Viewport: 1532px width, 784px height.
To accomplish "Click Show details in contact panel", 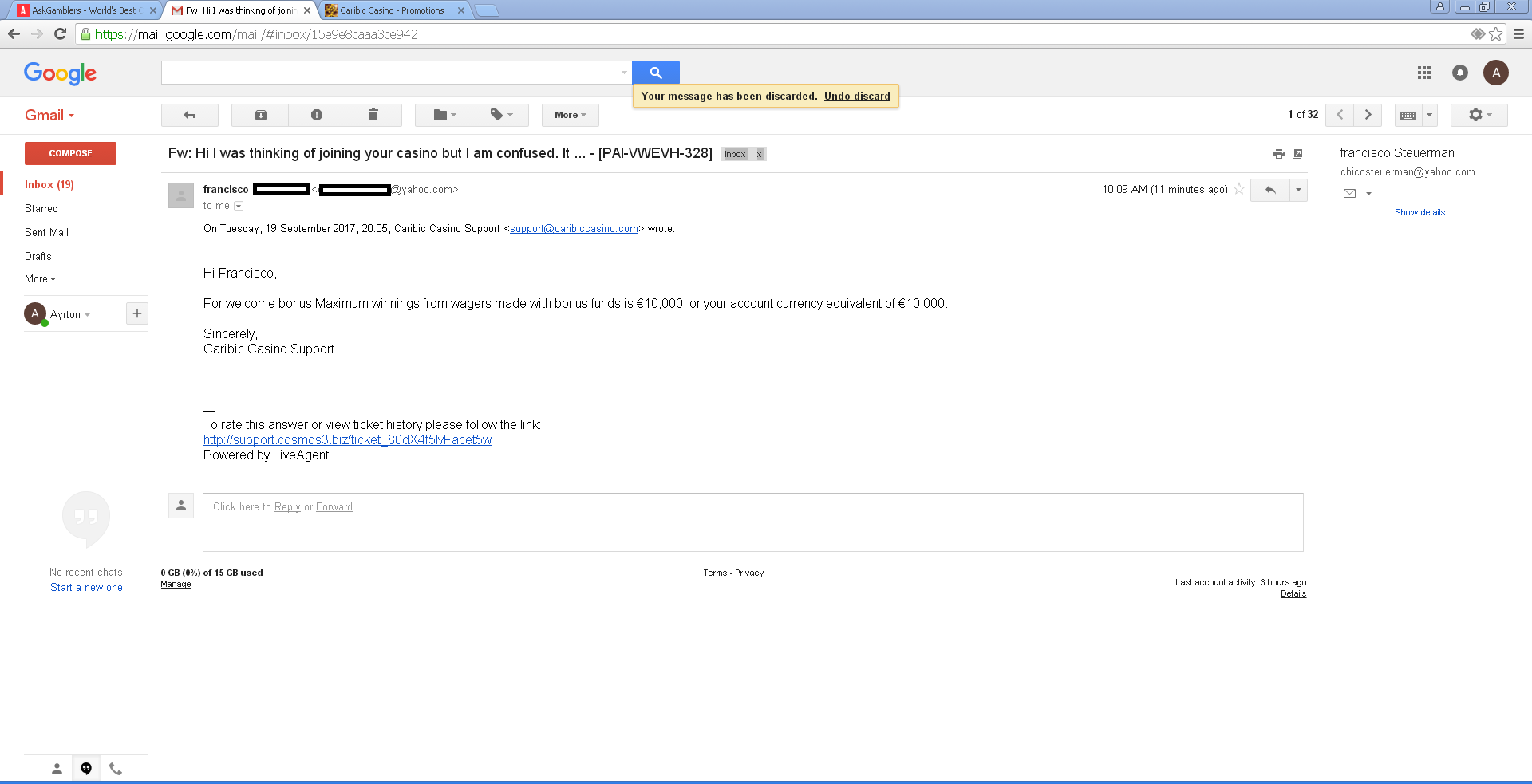I will pyautogui.click(x=1420, y=212).
